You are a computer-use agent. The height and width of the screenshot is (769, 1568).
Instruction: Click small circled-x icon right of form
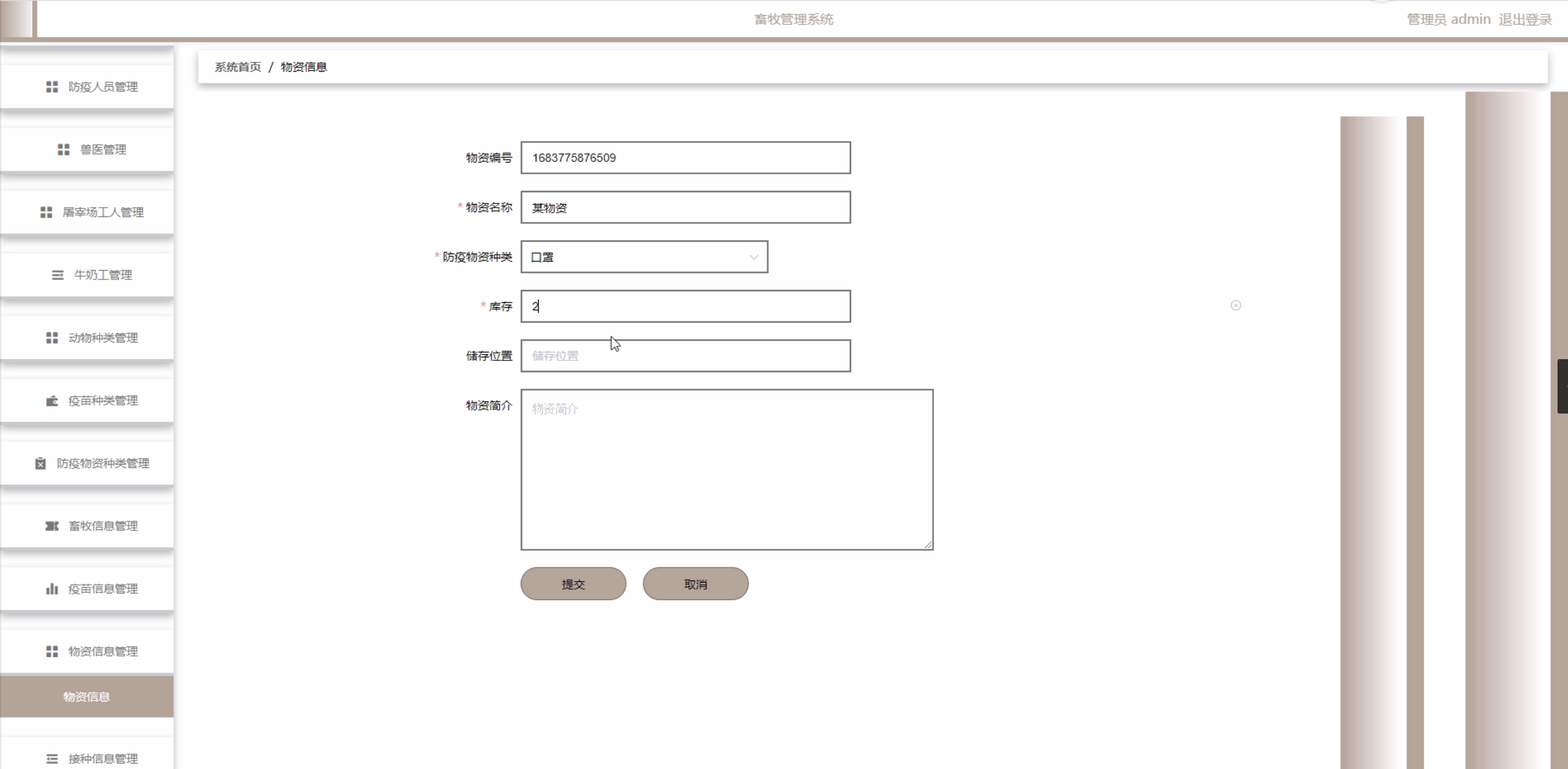point(1235,305)
